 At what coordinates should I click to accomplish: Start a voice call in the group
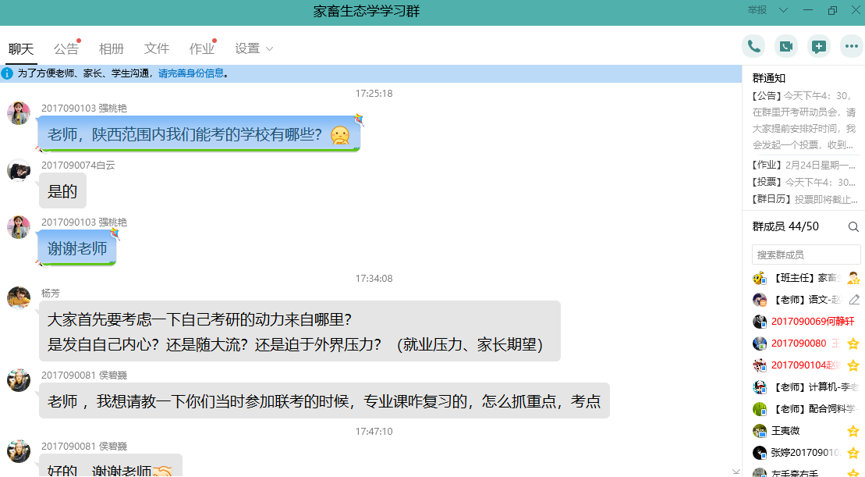click(754, 46)
